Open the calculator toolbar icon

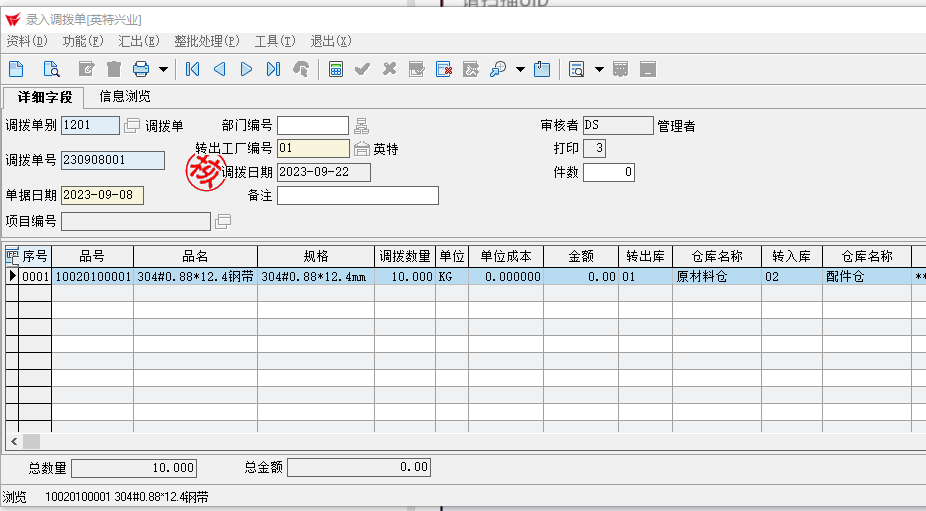(336, 69)
